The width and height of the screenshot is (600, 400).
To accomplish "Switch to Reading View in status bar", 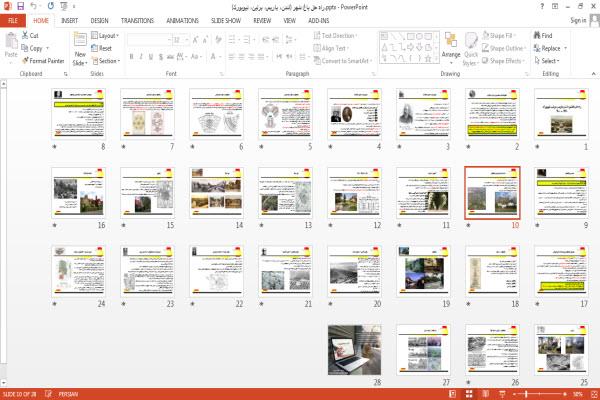I will 486,394.
